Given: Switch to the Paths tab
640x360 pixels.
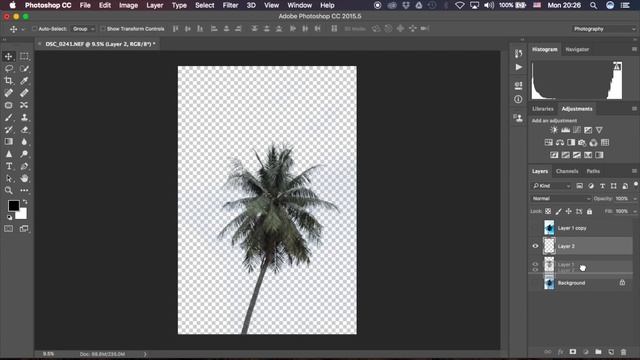Looking at the screenshot, I should point(593,171).
